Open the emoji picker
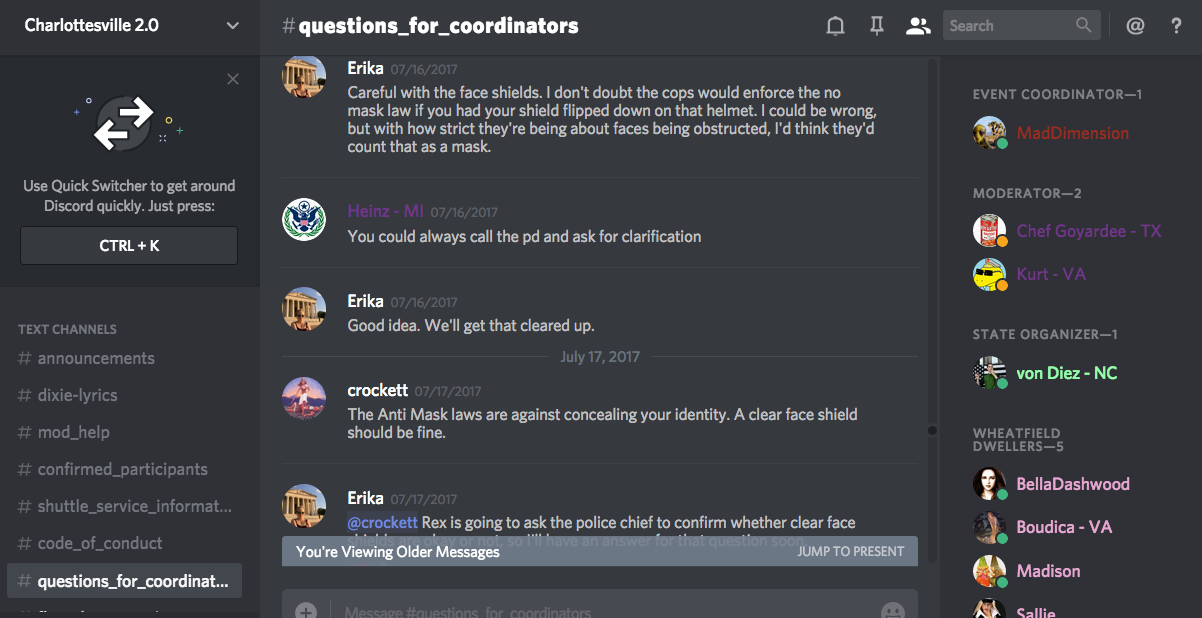 coord(892,610)
